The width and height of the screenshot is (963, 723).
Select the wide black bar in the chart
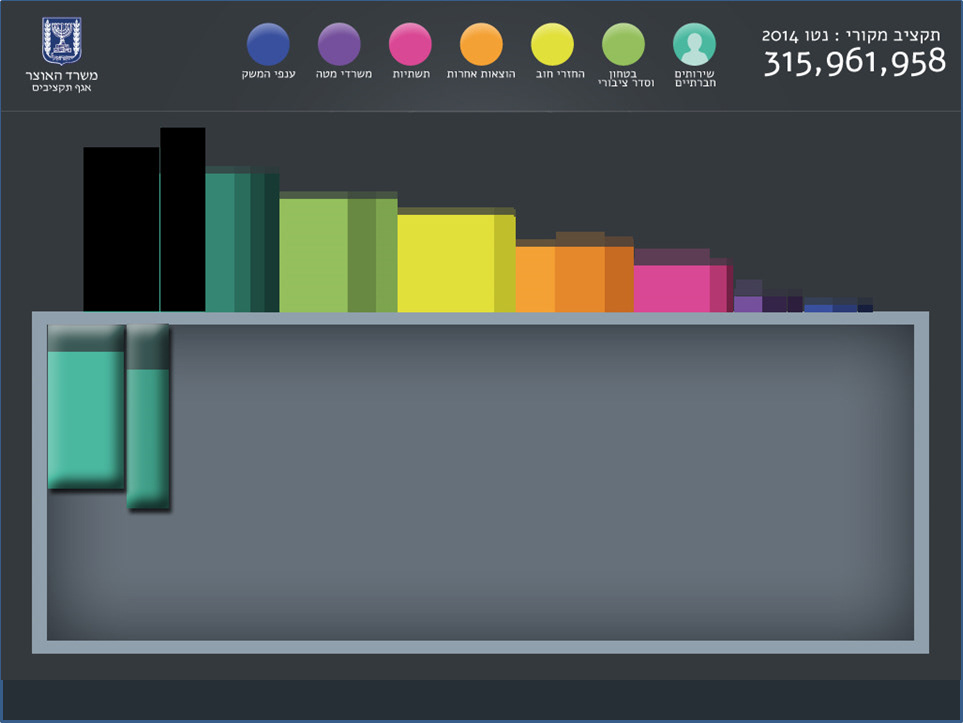[x=121, y=229]
